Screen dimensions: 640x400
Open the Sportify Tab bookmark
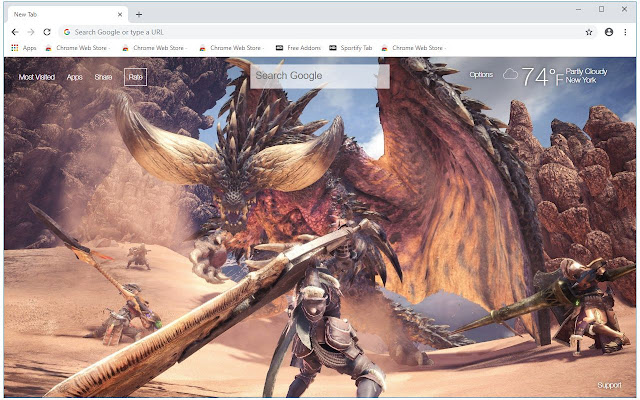click(351, 48)
